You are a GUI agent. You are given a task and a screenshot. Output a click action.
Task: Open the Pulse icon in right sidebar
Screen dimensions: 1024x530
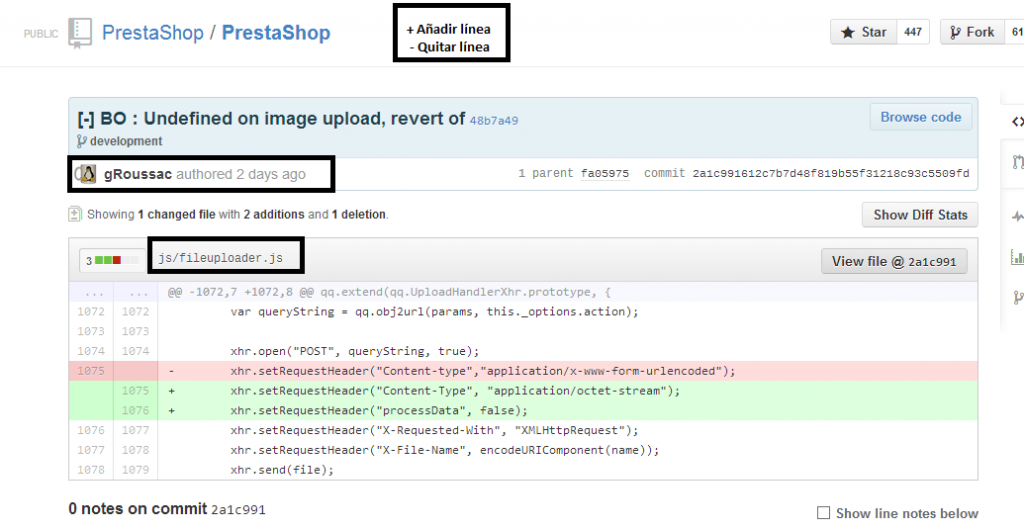click(1017, 215)
